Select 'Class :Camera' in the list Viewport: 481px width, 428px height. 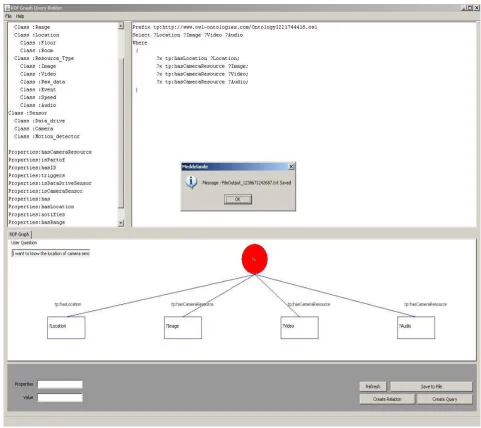pos(34,128)
